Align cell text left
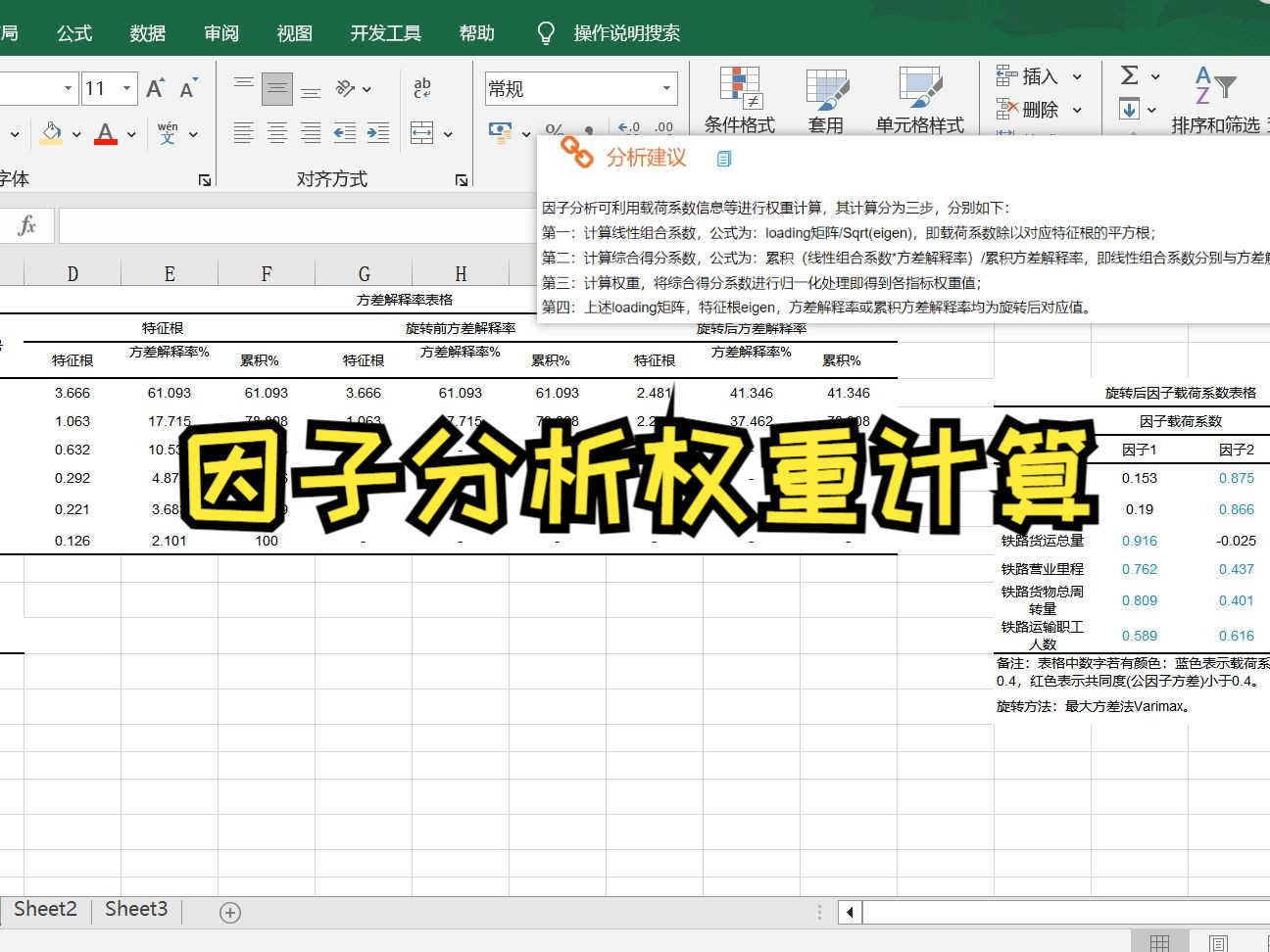This screenshot has width=1270, height=952. coord(244,133)
